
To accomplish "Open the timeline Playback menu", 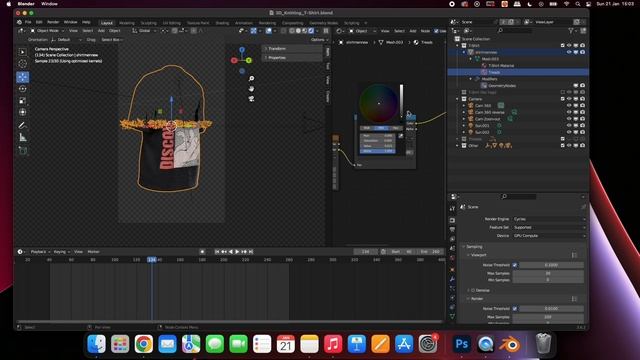I will pos(40,252).
